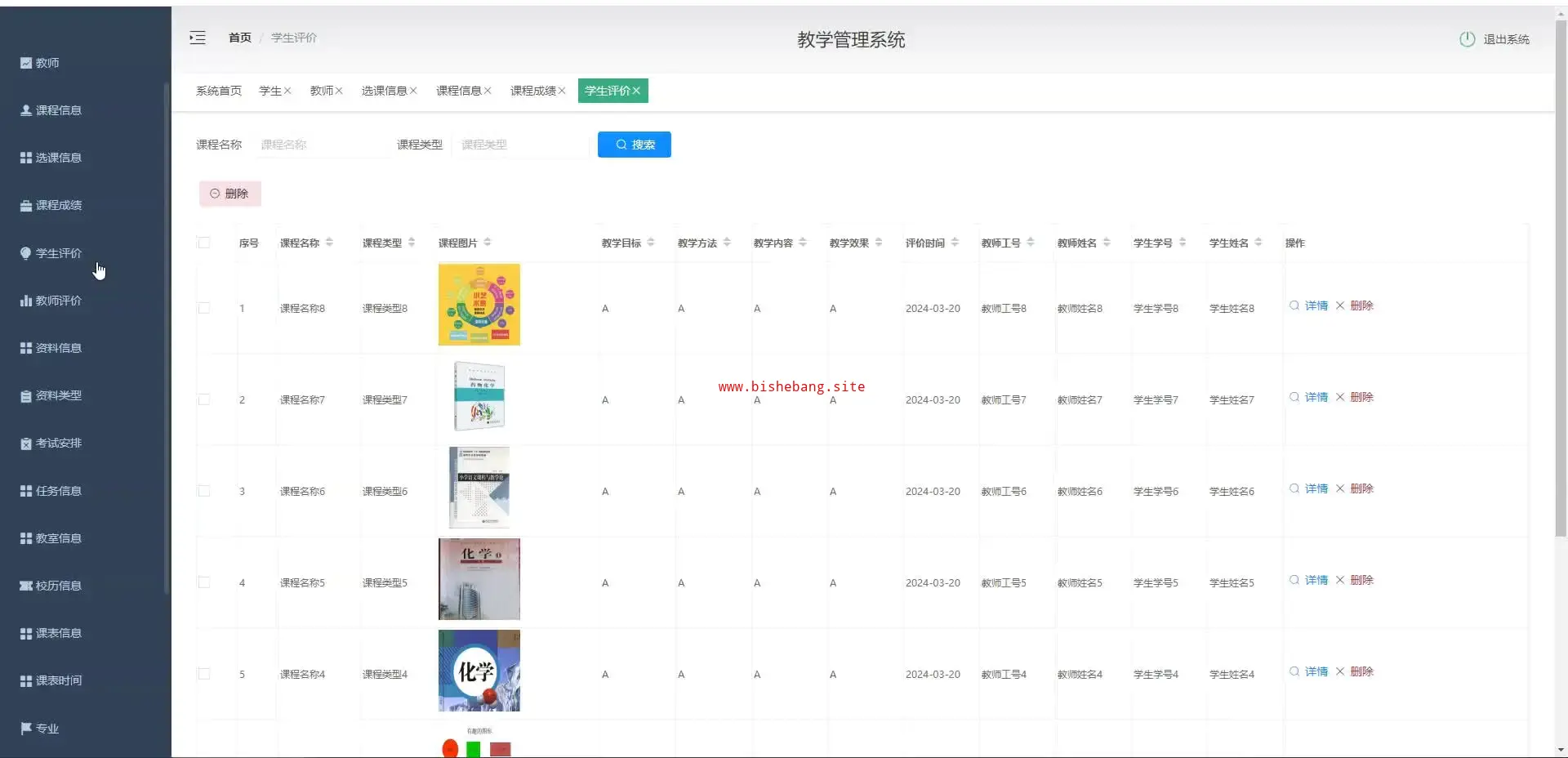Click the sidebar collapse hamburger icon
The image size is (1568, 758).
198,38
